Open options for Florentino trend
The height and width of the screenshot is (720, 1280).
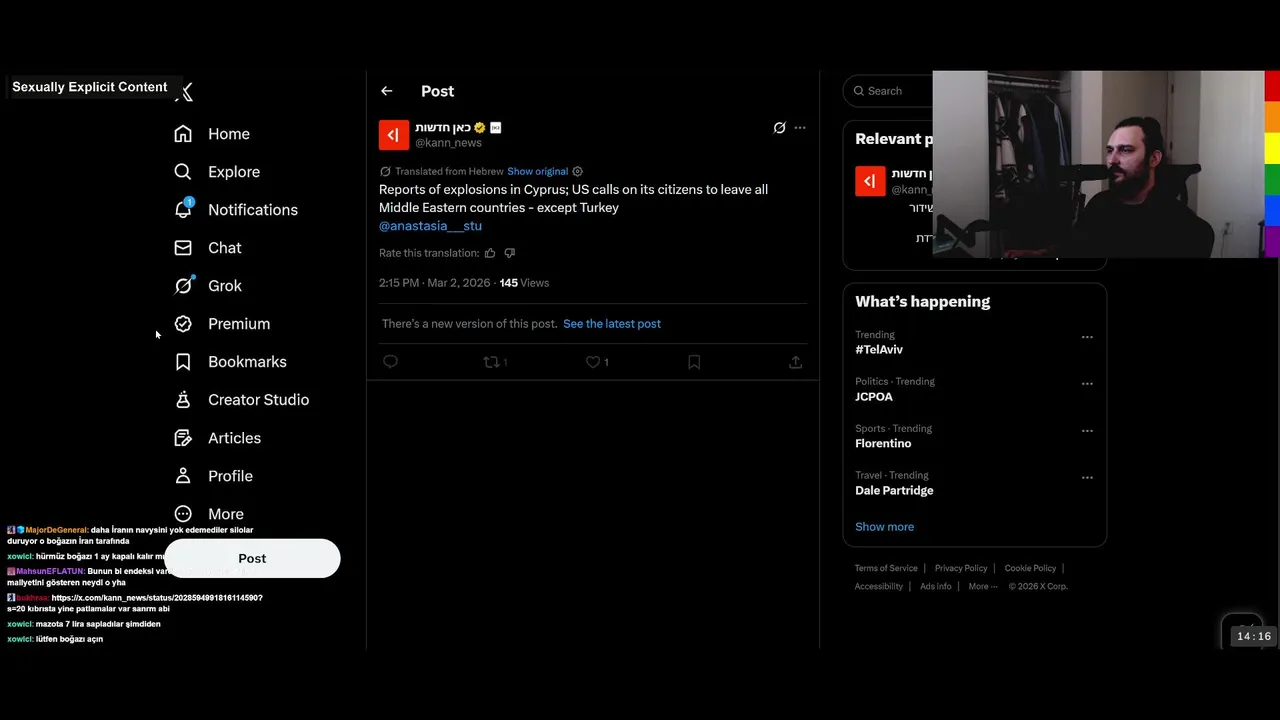(x=1087, y=431)
